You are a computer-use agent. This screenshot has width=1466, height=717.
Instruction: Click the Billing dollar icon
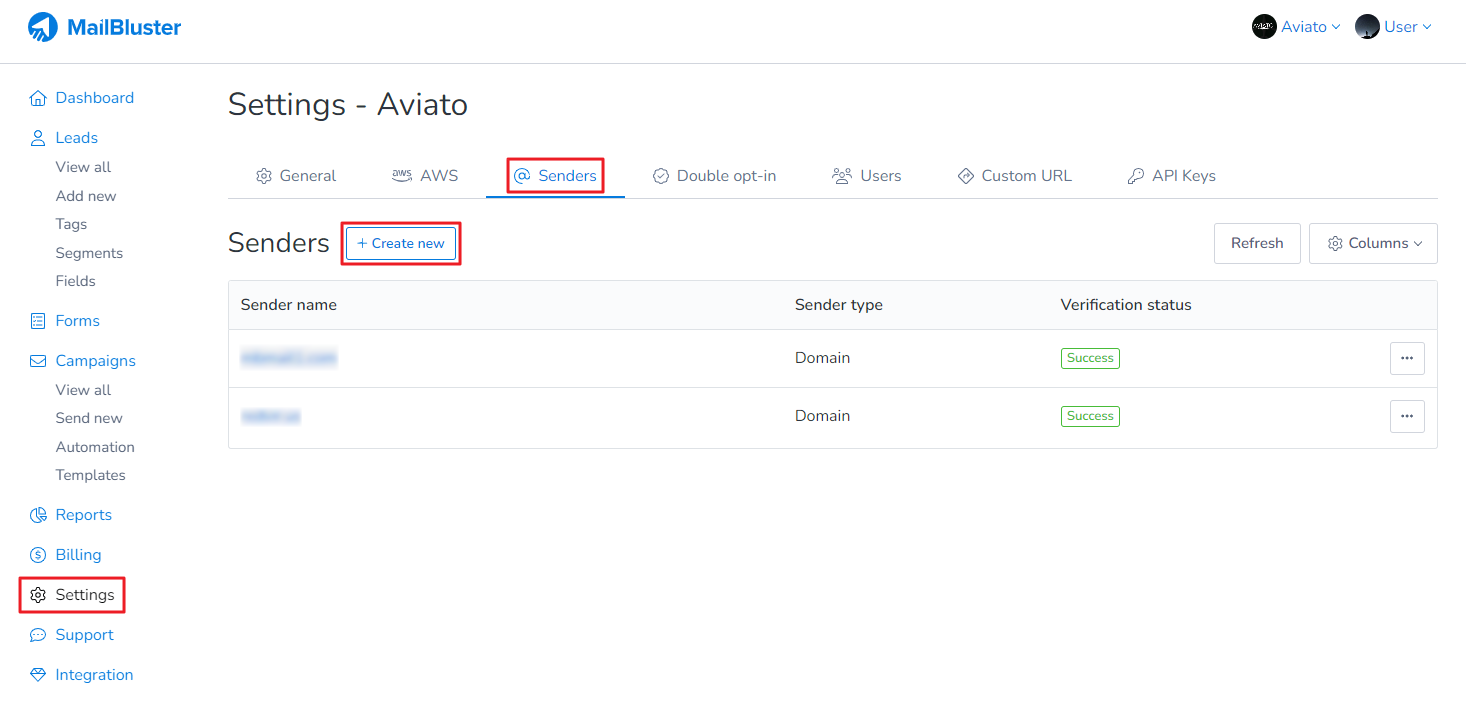38,555
